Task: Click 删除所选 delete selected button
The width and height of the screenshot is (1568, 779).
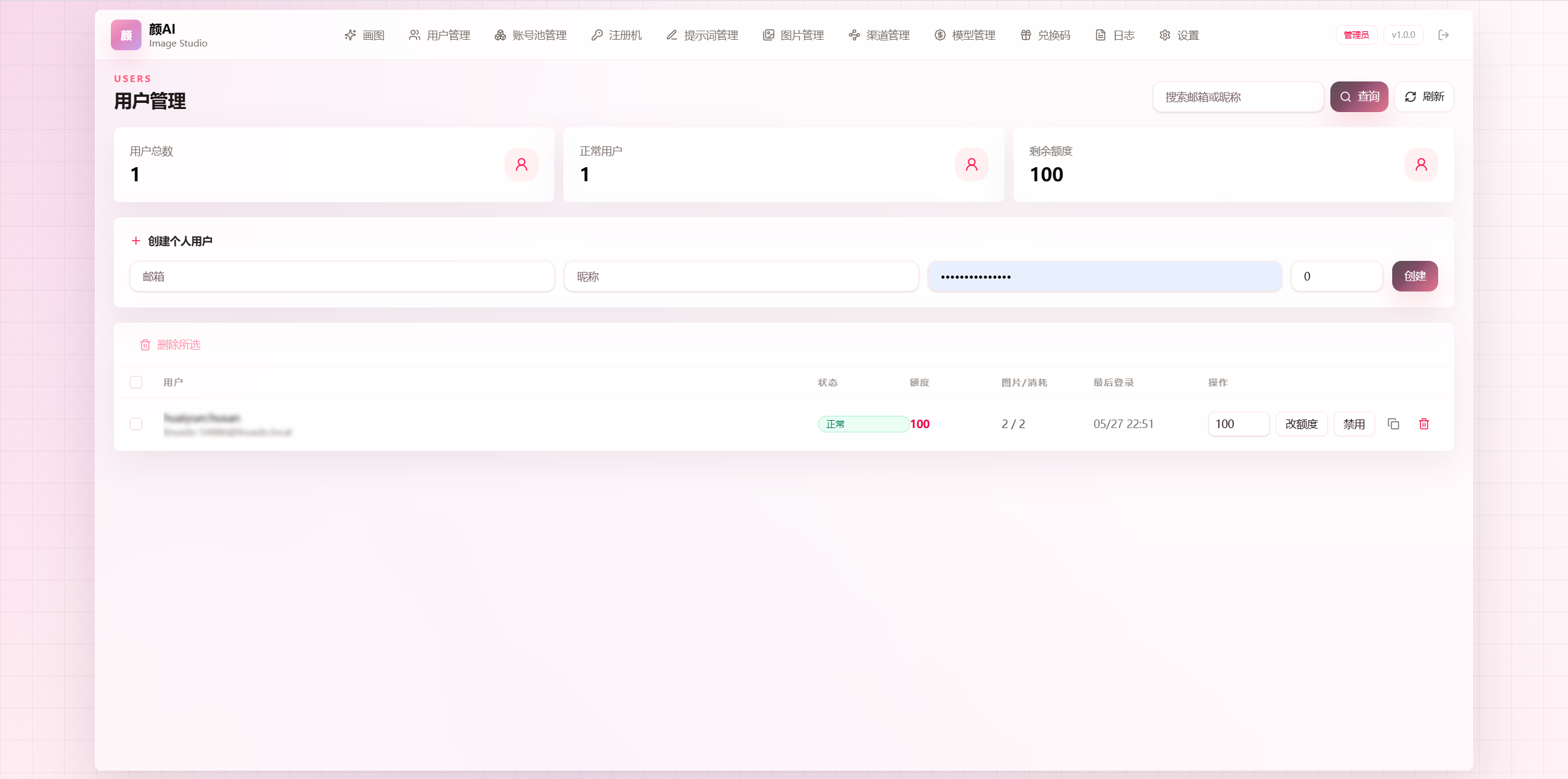Action: [170, 345]
